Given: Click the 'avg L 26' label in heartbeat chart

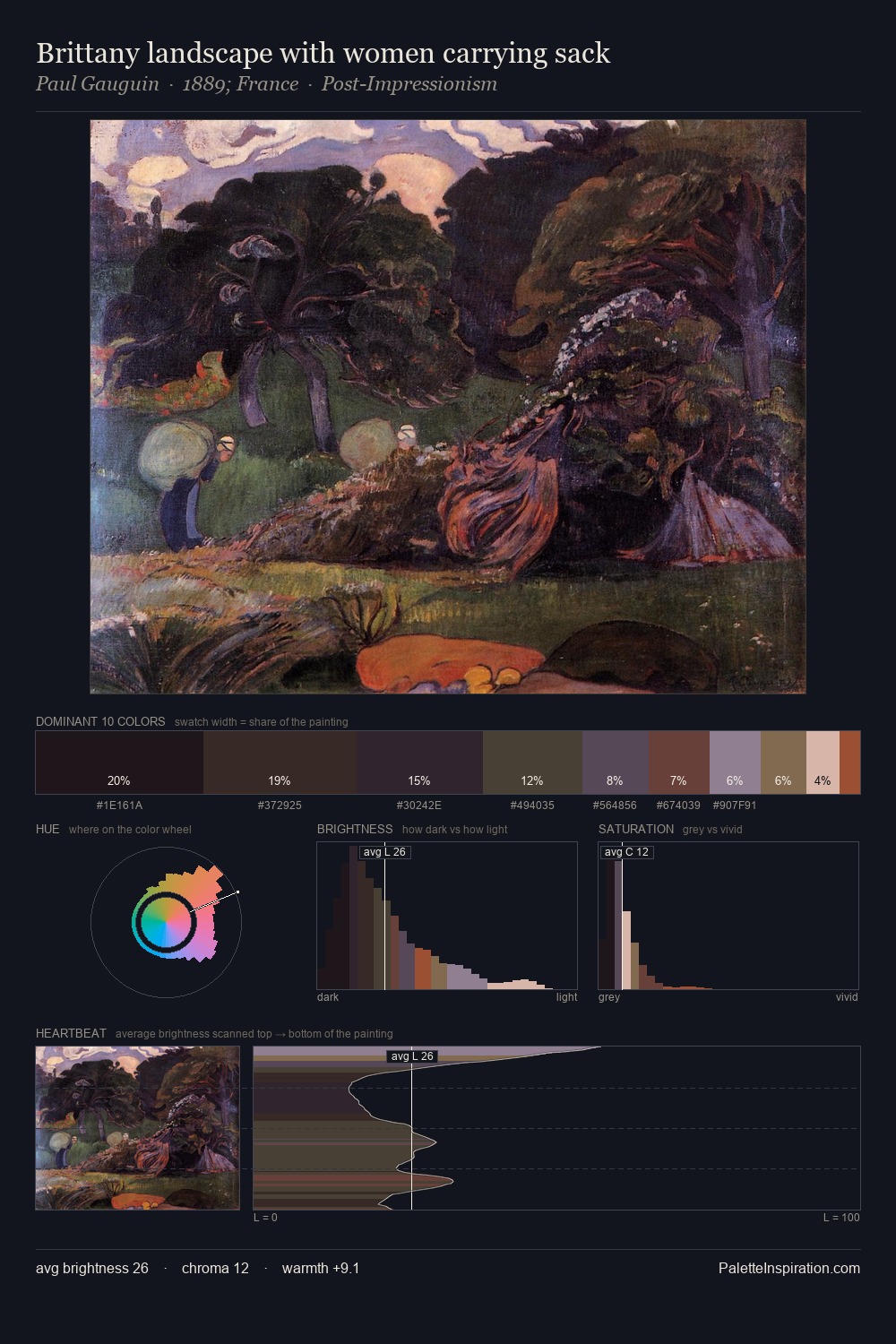Looking at the screenshot, I should tap(411, 1056).
